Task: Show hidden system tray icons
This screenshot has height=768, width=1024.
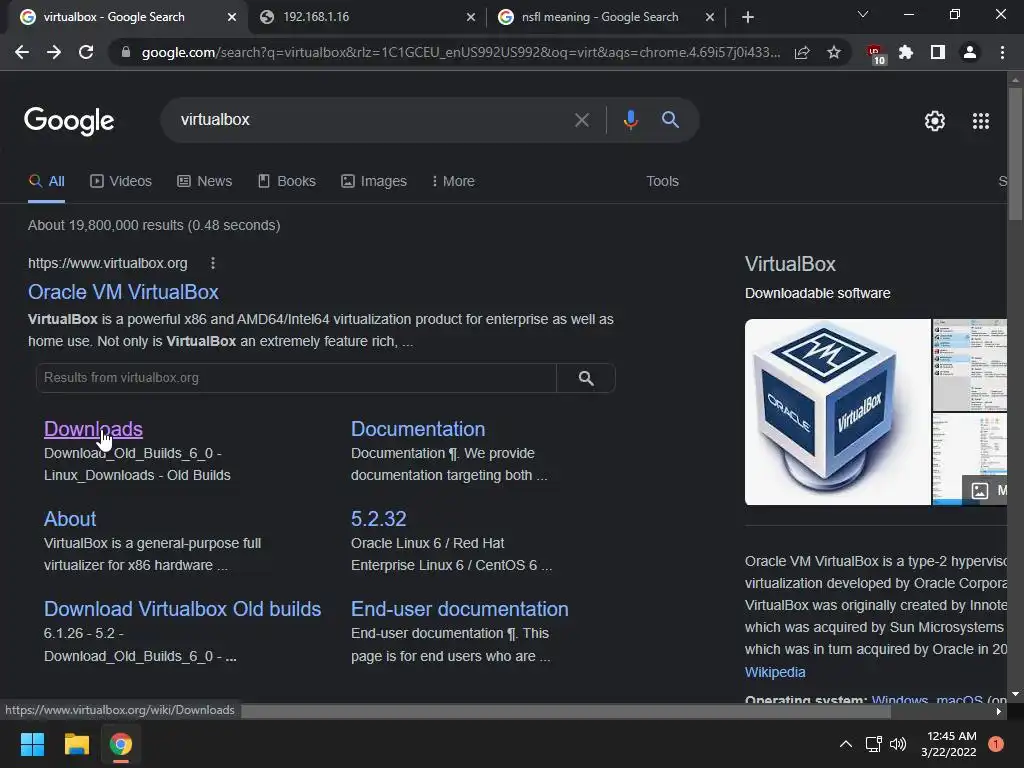Action: 846,744
